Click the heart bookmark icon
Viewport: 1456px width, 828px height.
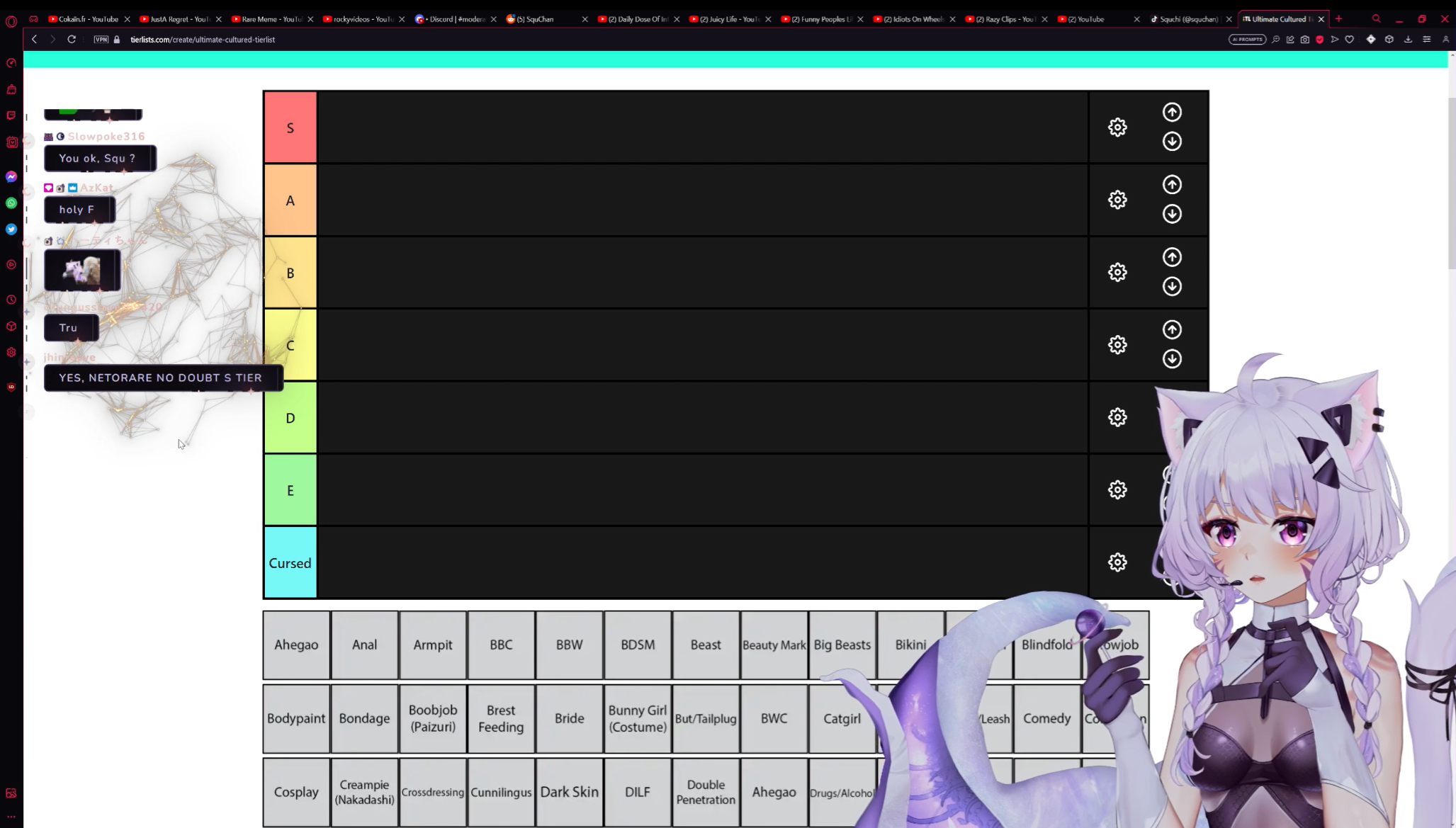1350,40
